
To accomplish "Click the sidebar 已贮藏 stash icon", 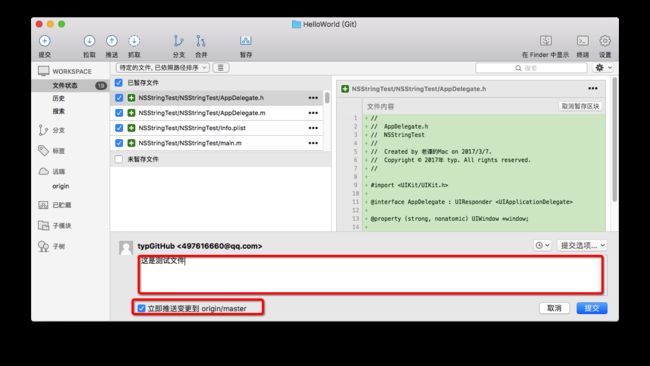I will (44, 205).
